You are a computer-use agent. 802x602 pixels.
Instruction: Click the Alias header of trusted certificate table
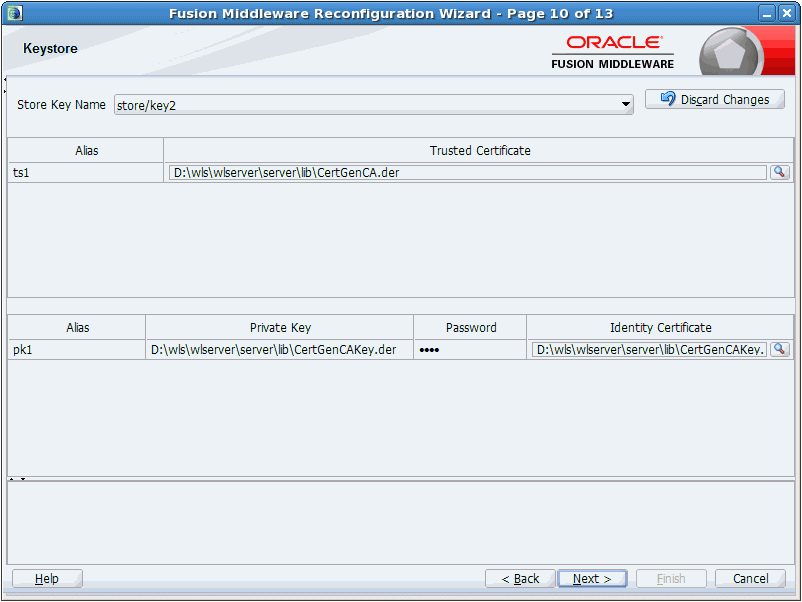86,150
